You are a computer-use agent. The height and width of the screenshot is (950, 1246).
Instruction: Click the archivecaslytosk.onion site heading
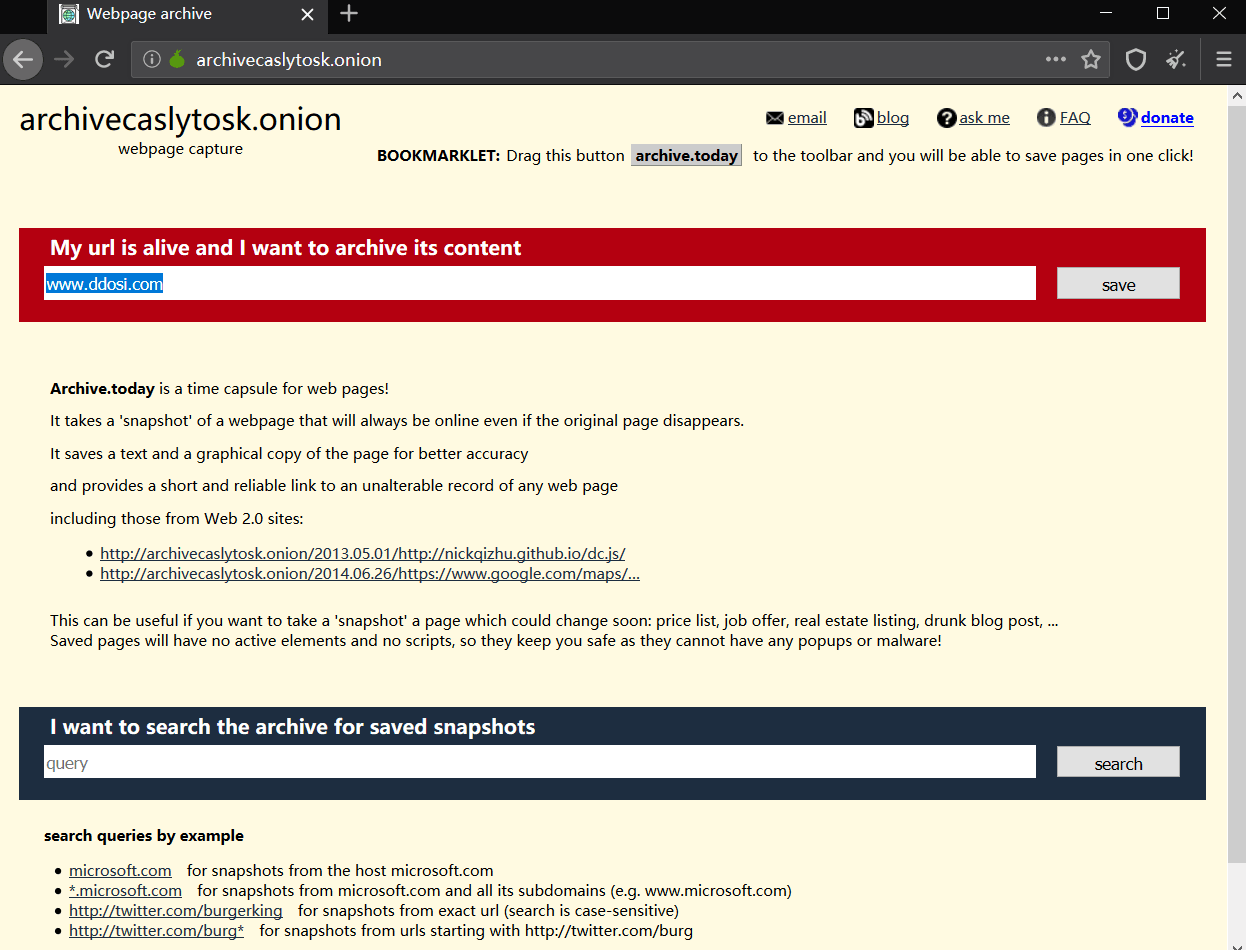click(x=181, y=119)
